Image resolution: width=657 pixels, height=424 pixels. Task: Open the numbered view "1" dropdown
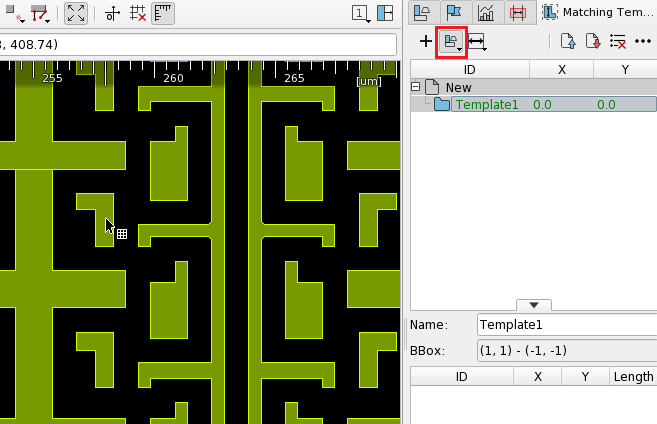(x=361, y=13)
